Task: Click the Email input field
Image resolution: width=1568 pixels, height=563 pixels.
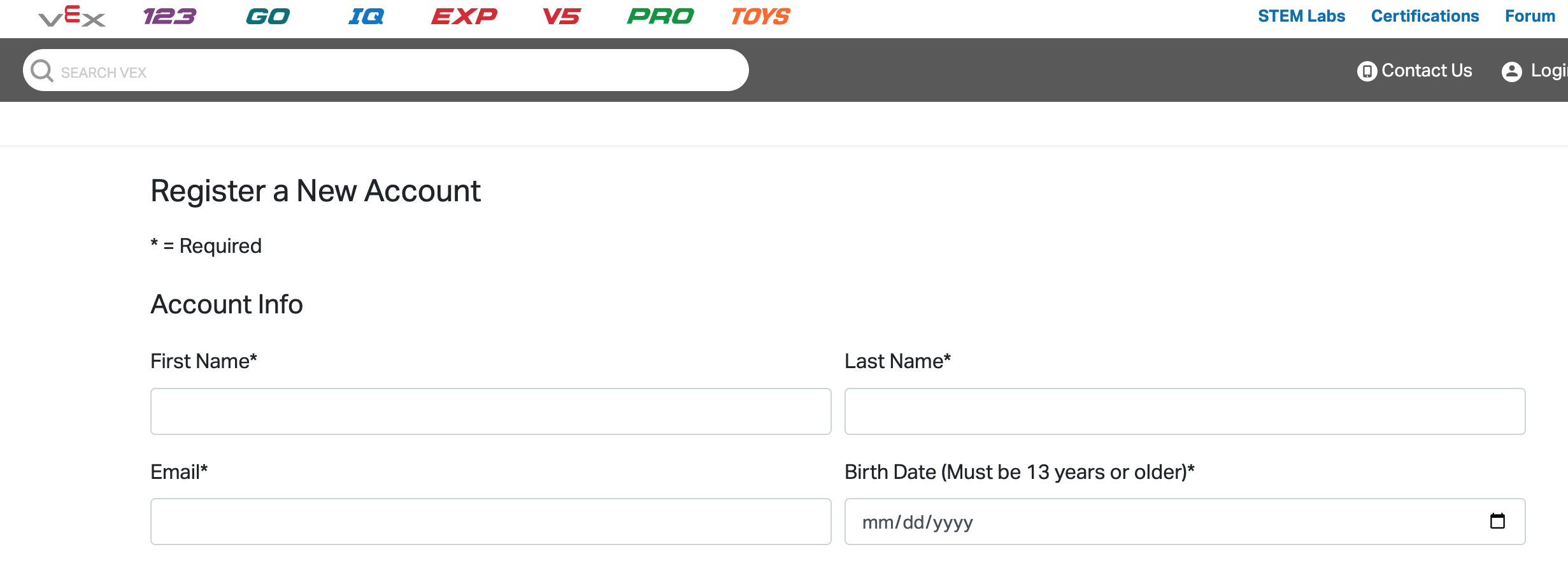Action: [x=490, y=521]
